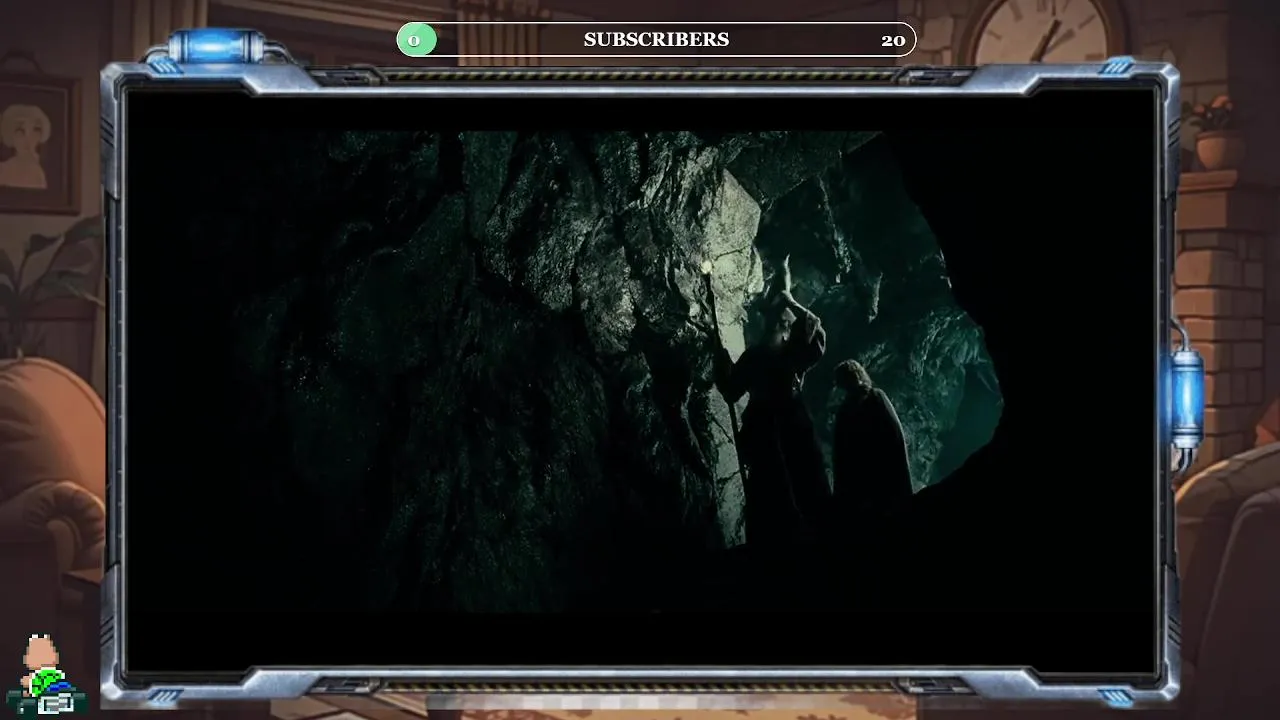Click the subscribers goal progress bar
Screen dimensions: 1280x720
pos(656,40)
